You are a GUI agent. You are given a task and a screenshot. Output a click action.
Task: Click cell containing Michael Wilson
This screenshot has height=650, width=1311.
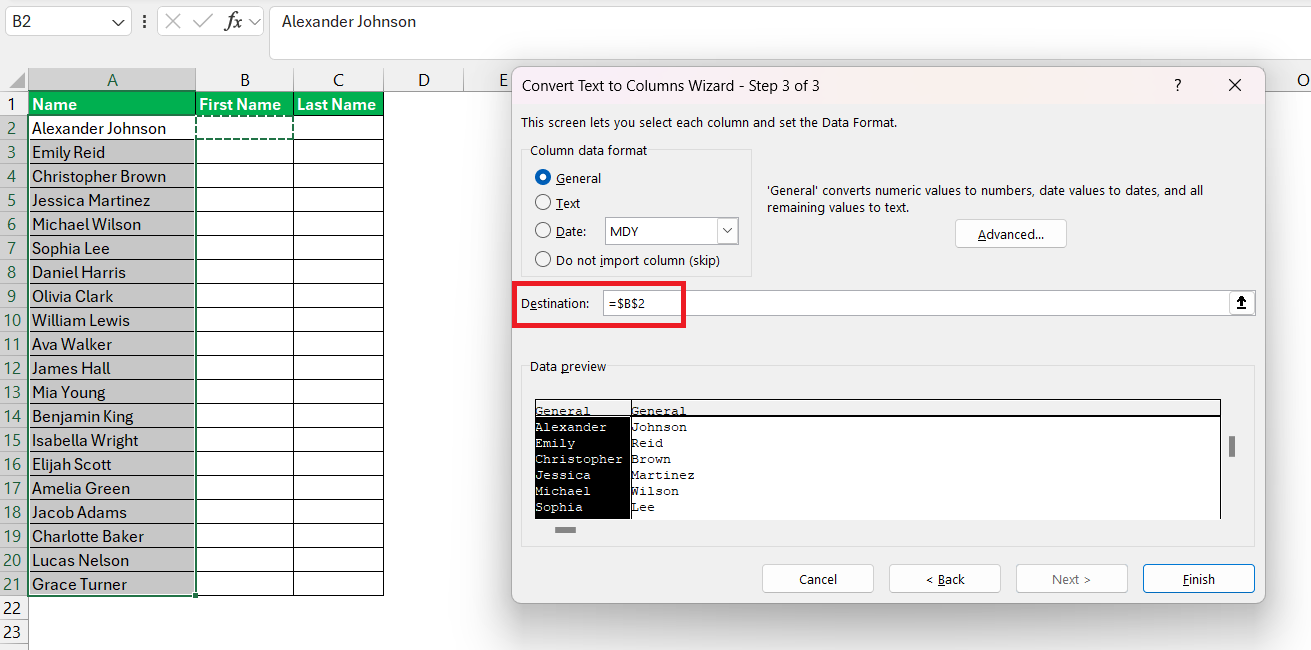click(112, 224)
